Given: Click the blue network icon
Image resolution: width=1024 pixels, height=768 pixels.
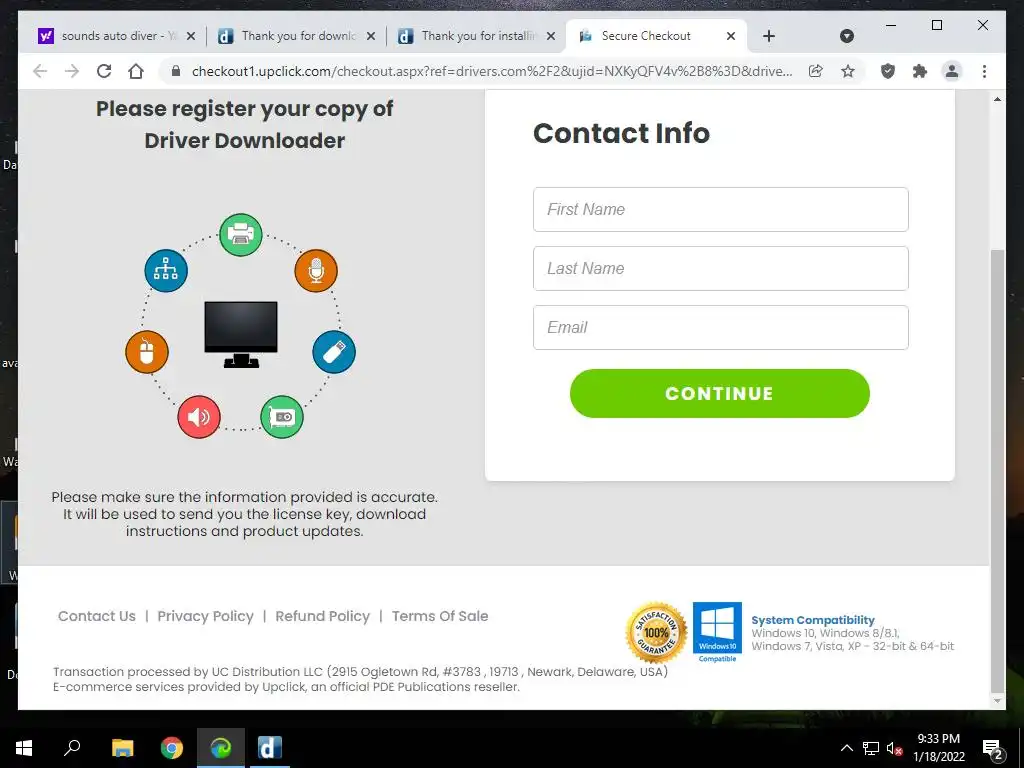Looking at the screenshot, I should pyautogui.click(x=166, y=270).
